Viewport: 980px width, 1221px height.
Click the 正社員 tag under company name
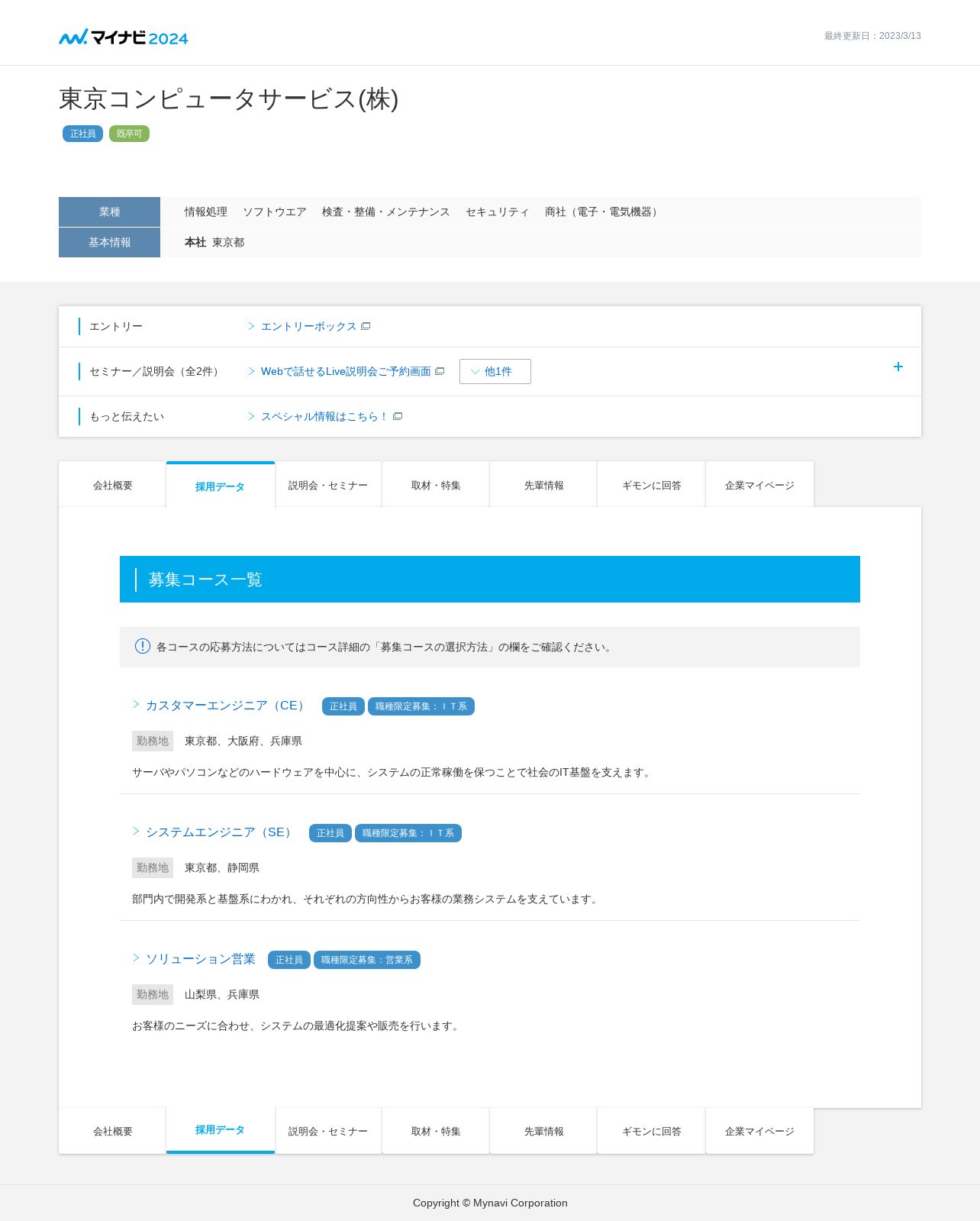82,134
